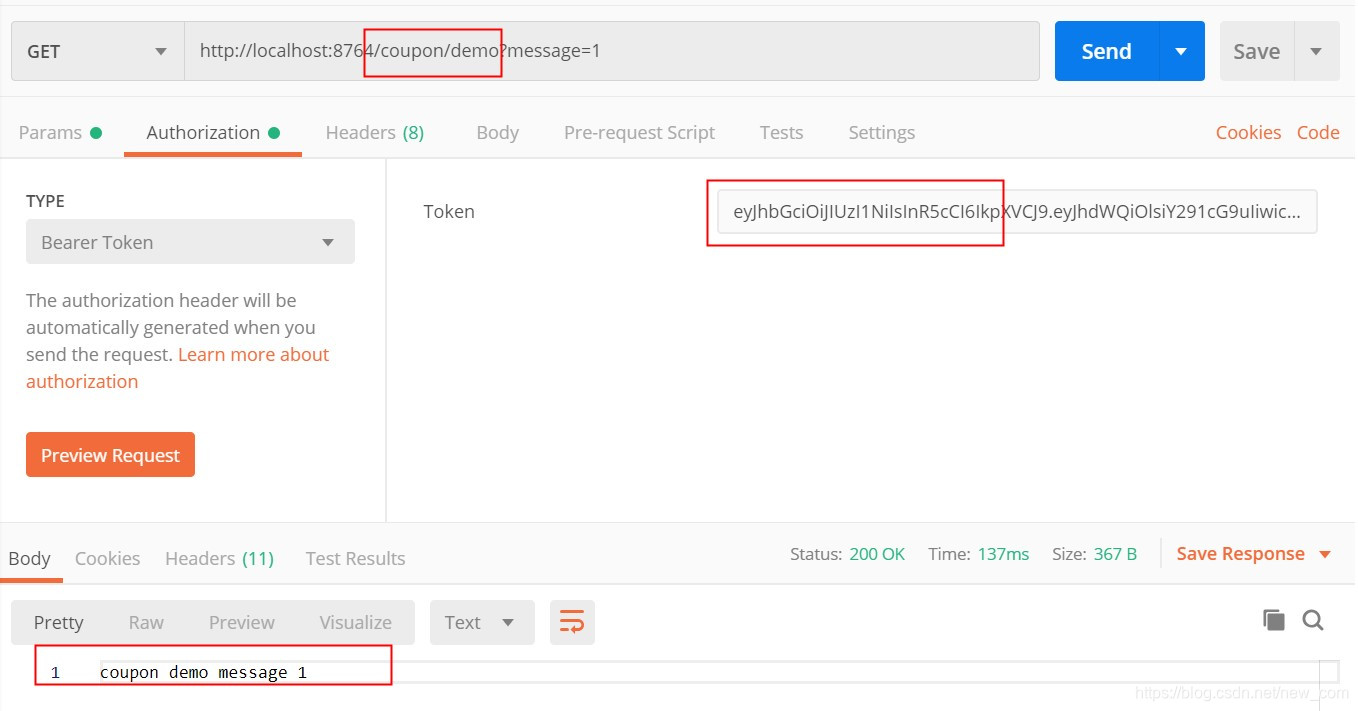Search the response with magnifier icon

point(1313,620)
